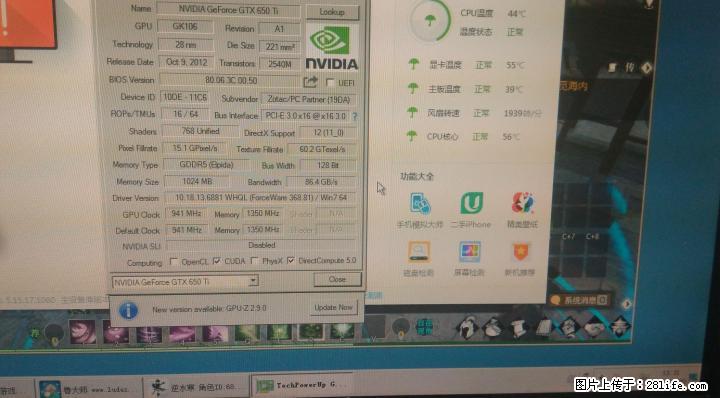The image size is (720, 398).
Task: Toggle the CUDA checkbox
Action: click(217, 261)
